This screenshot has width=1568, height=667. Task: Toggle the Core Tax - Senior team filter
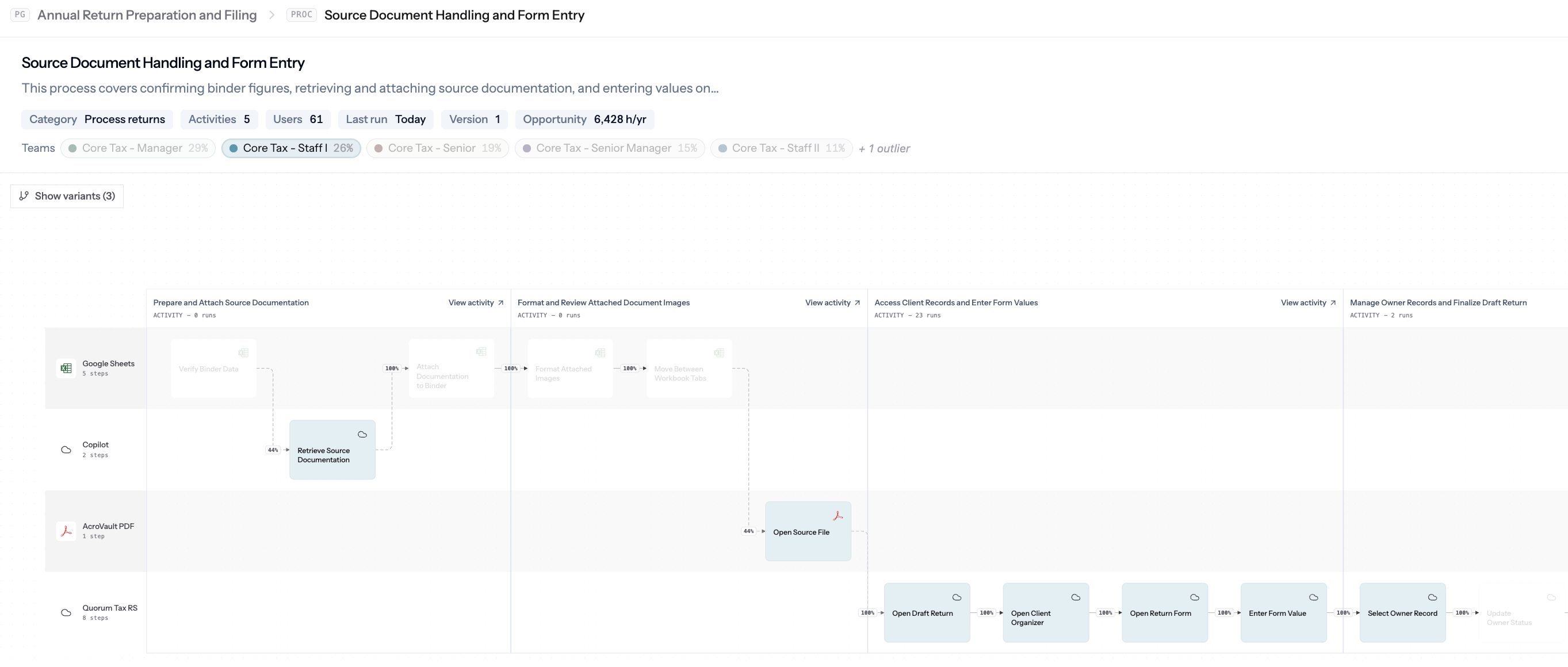point(438,148)
